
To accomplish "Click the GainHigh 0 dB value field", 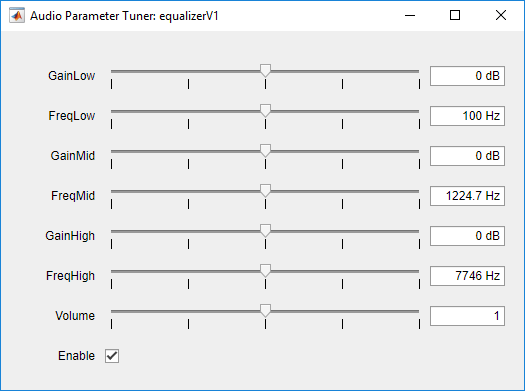I will coord(467,236).
